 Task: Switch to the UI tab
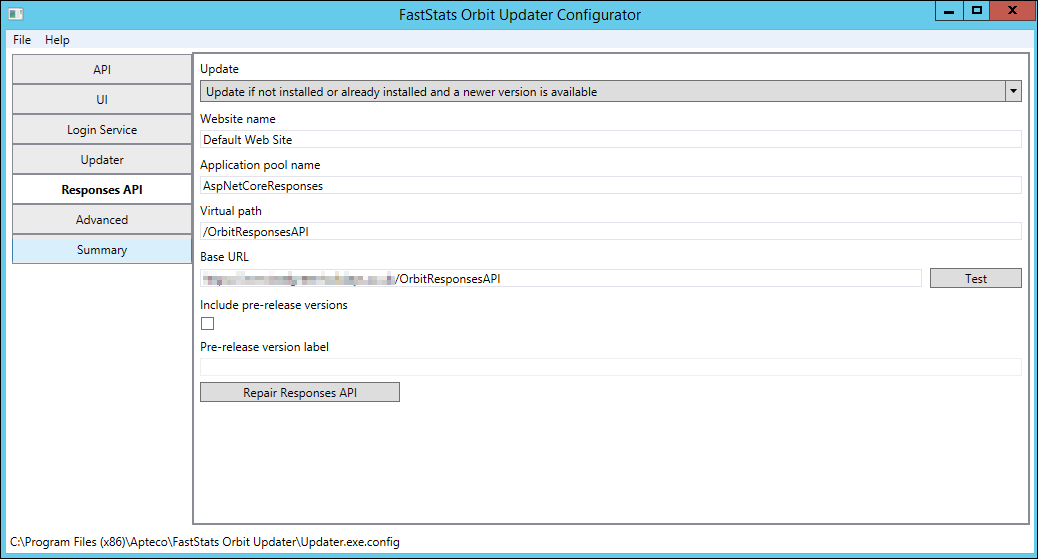pos(102,99)
